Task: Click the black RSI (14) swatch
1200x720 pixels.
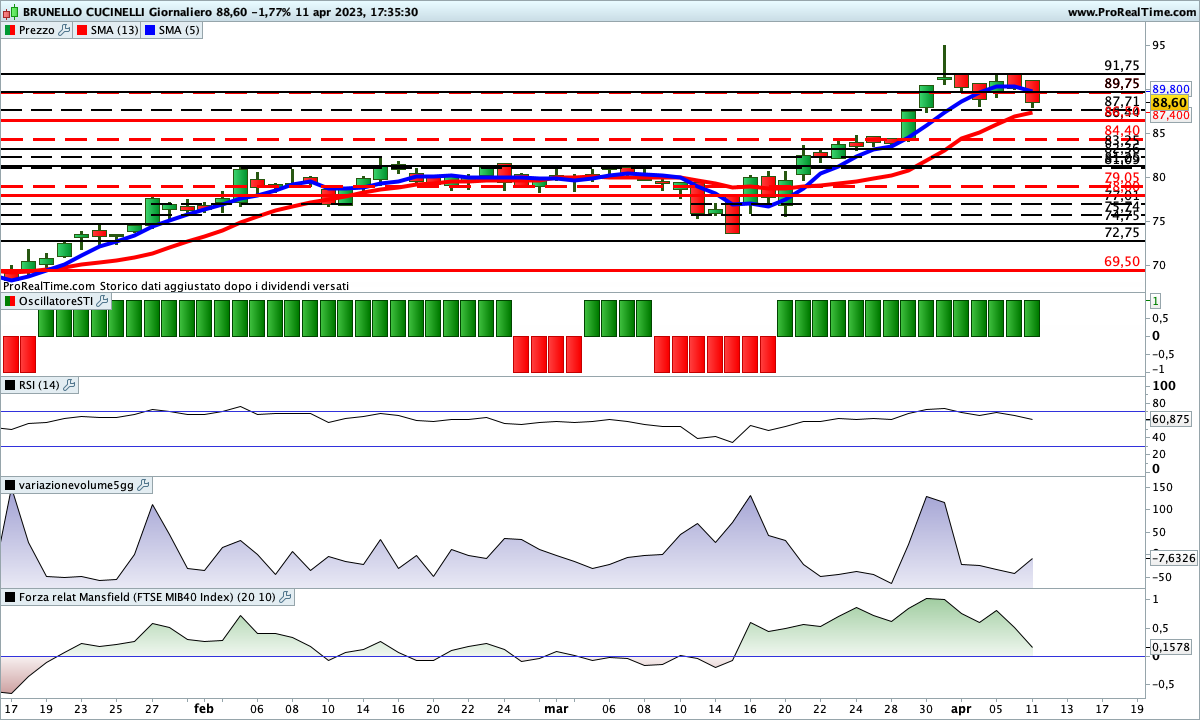Action: [10, 385]
